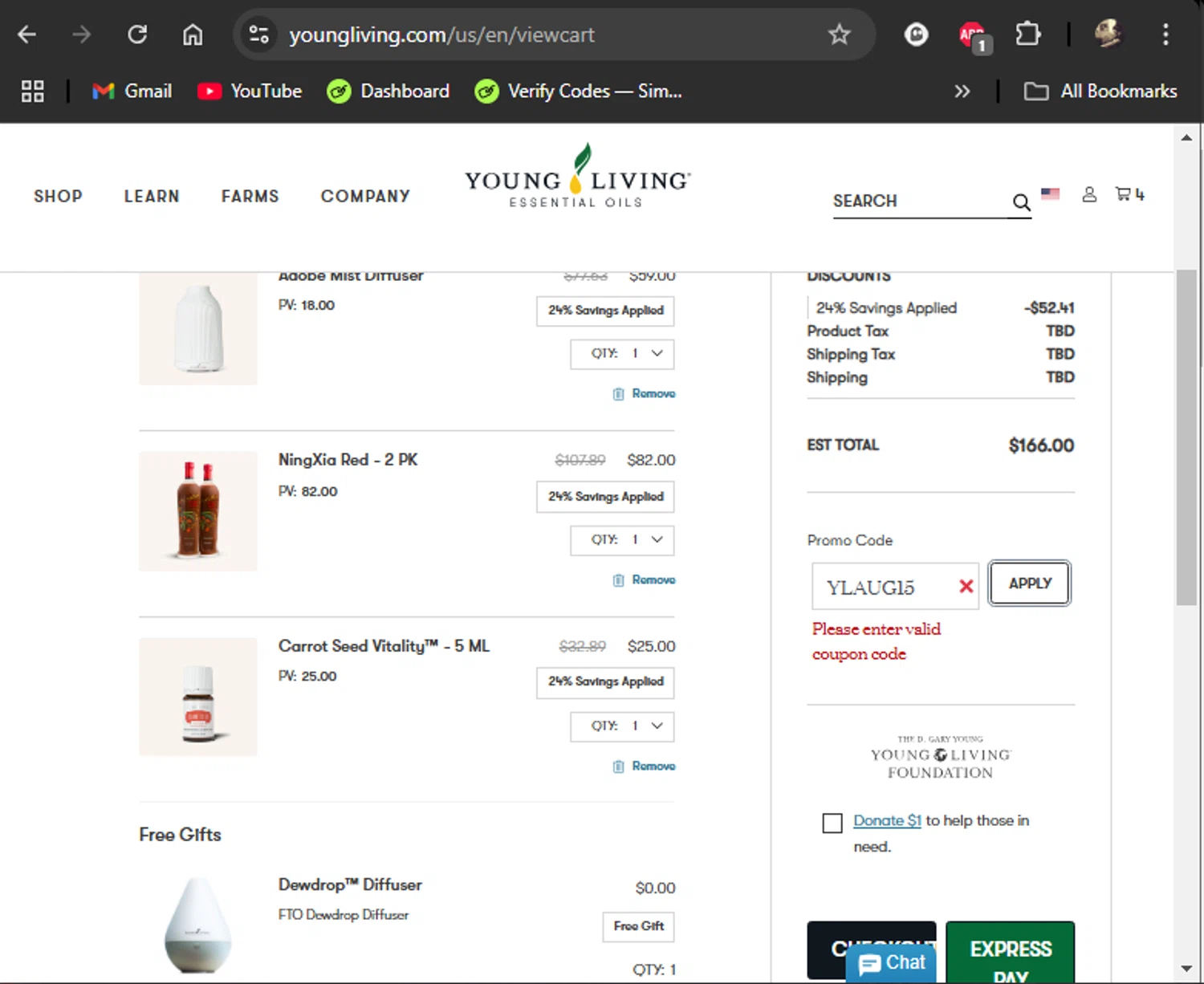Open the Extensions puzzle icon
This screenshot has width=1204, height=984.
(1028, 35)
